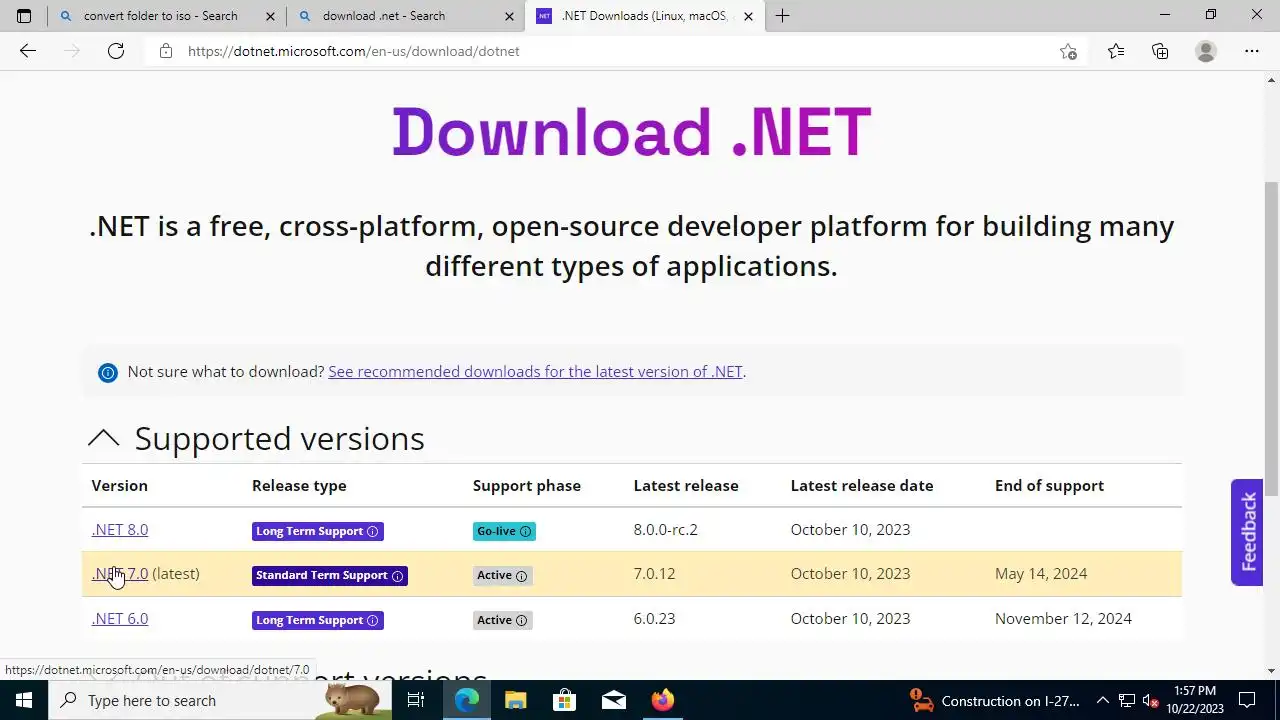
Task: Click the Active info icon for .NET 7.0
Action: 521,576
